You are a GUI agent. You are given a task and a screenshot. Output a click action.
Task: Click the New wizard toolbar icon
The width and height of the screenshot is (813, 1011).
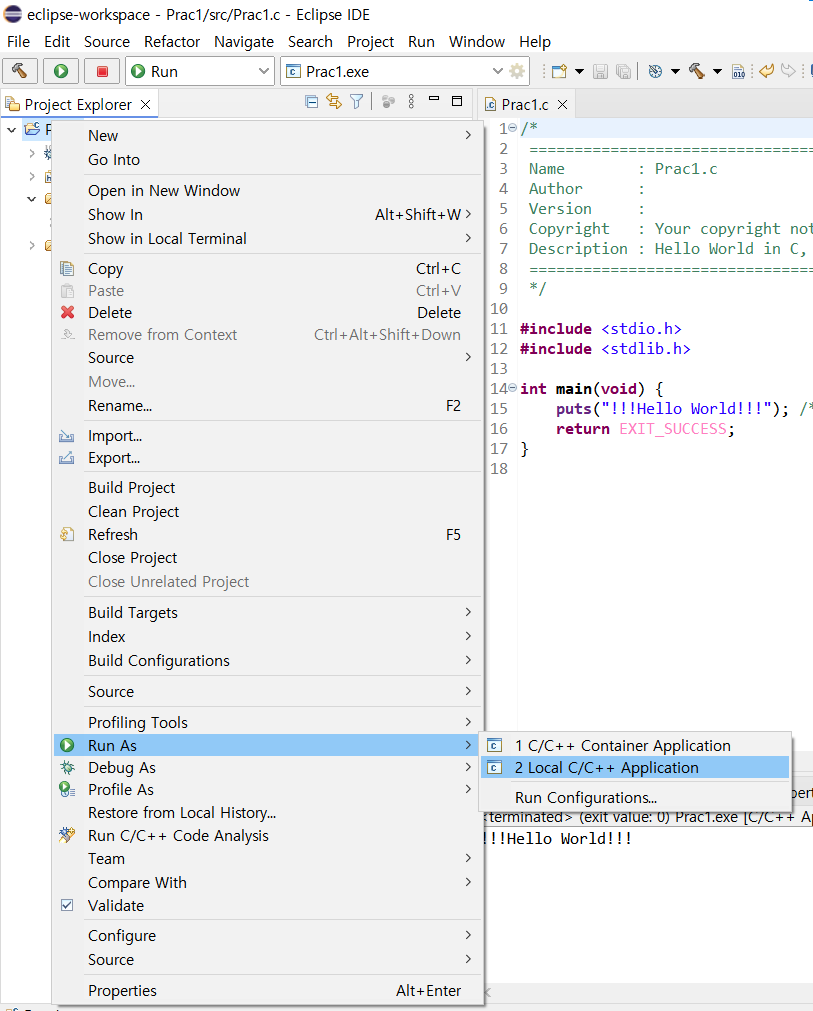pos(559,71)
